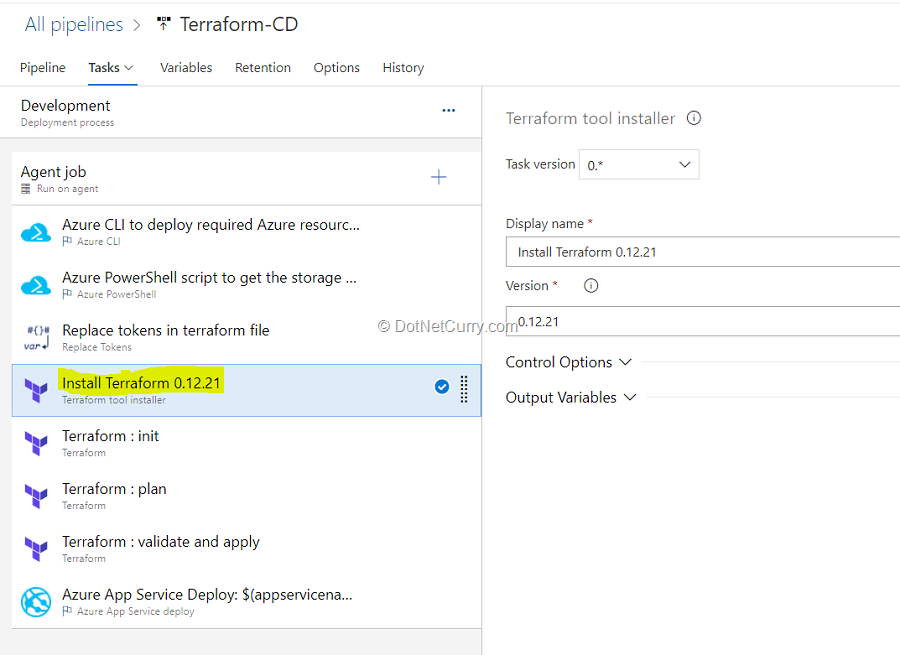Open info for Terraform tool installer heading

694,118
